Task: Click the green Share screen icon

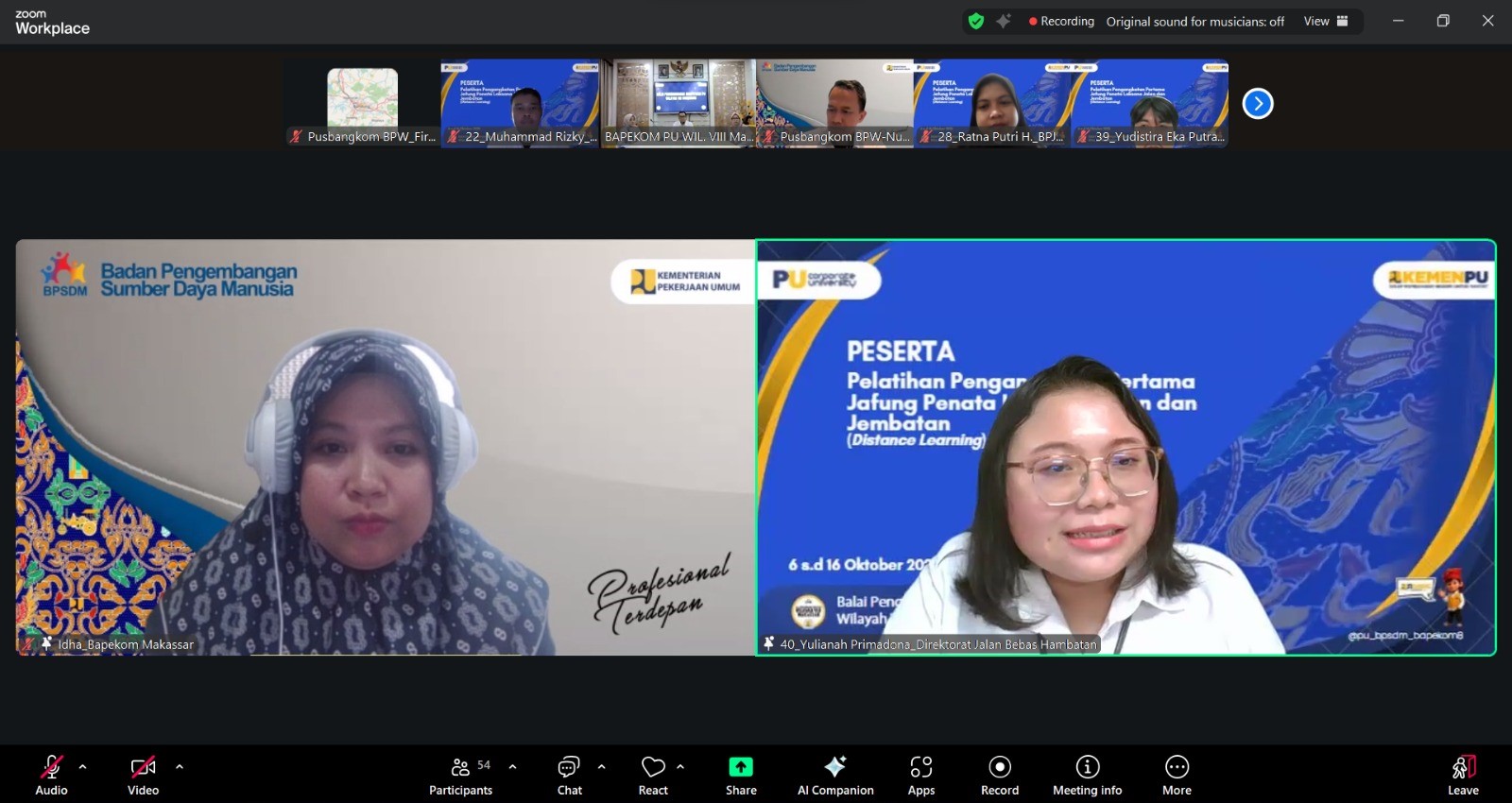Action: point(741,767)
